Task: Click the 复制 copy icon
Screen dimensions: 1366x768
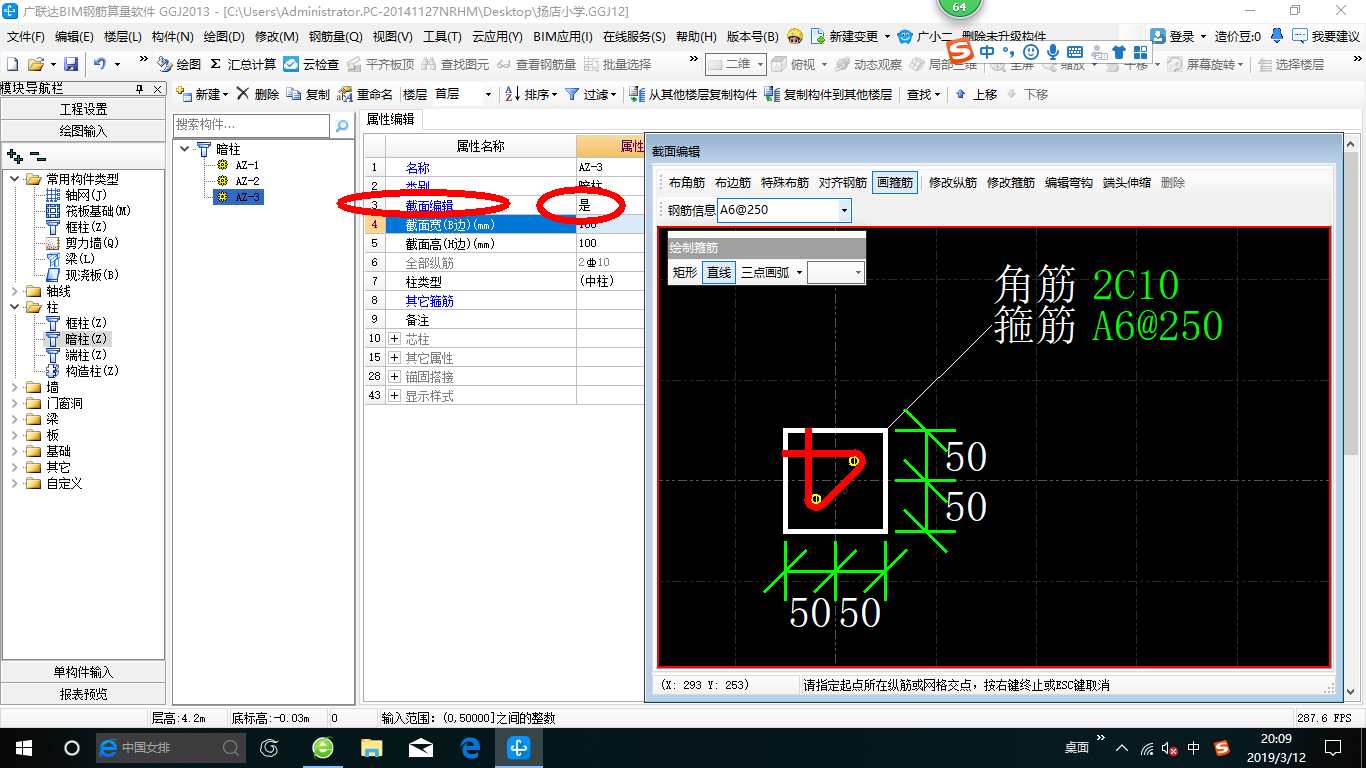Action: [294, 94]
